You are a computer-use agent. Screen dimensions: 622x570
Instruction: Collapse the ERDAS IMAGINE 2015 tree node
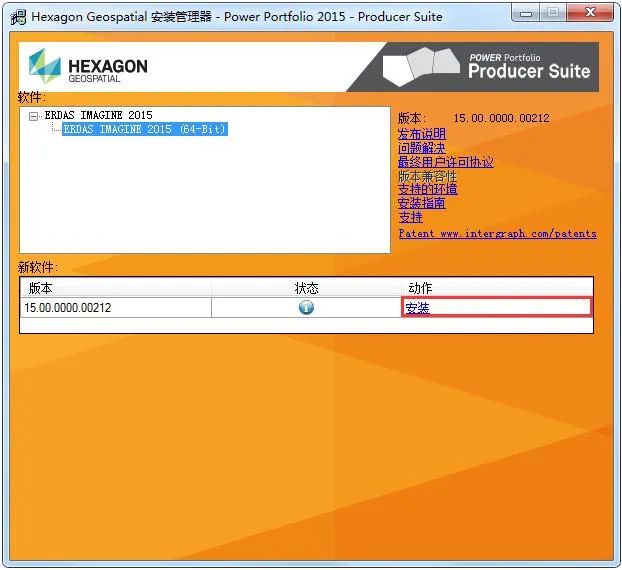pos(34,116)
